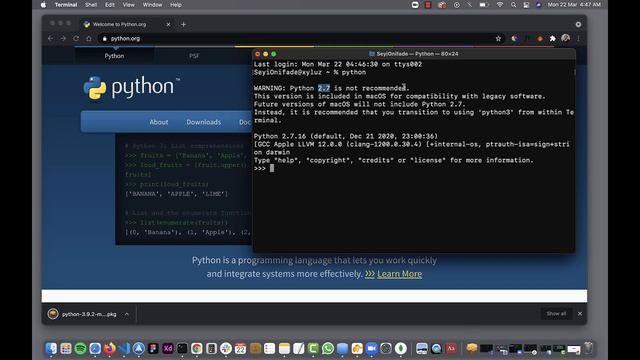This screenshot has width=640, height=360.
Task: Click the date and time in menu bar
Action: (574, 5)
